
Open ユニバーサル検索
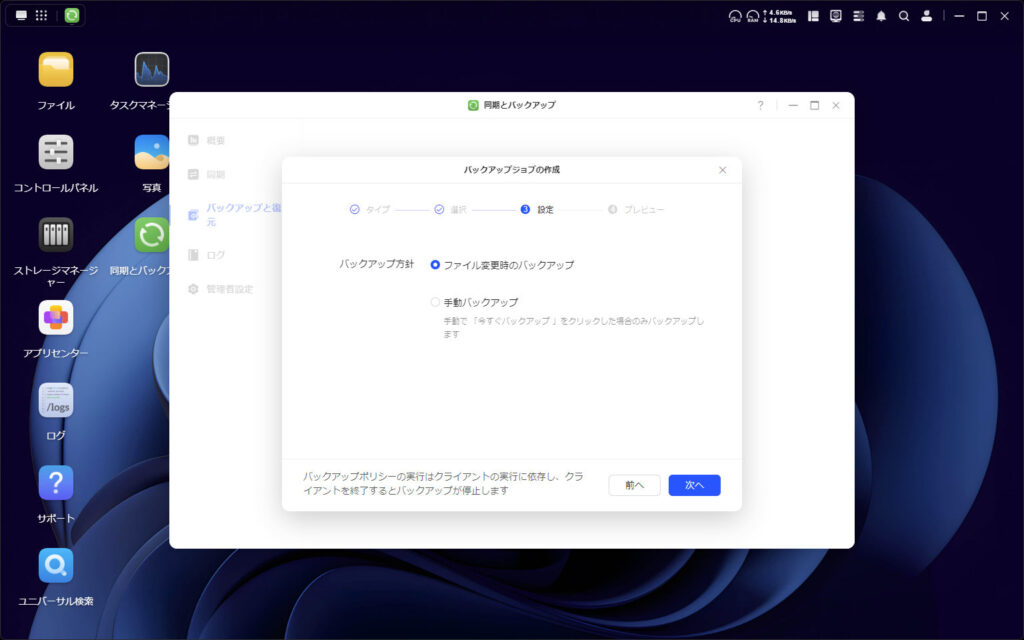click(x=55, y=567)
